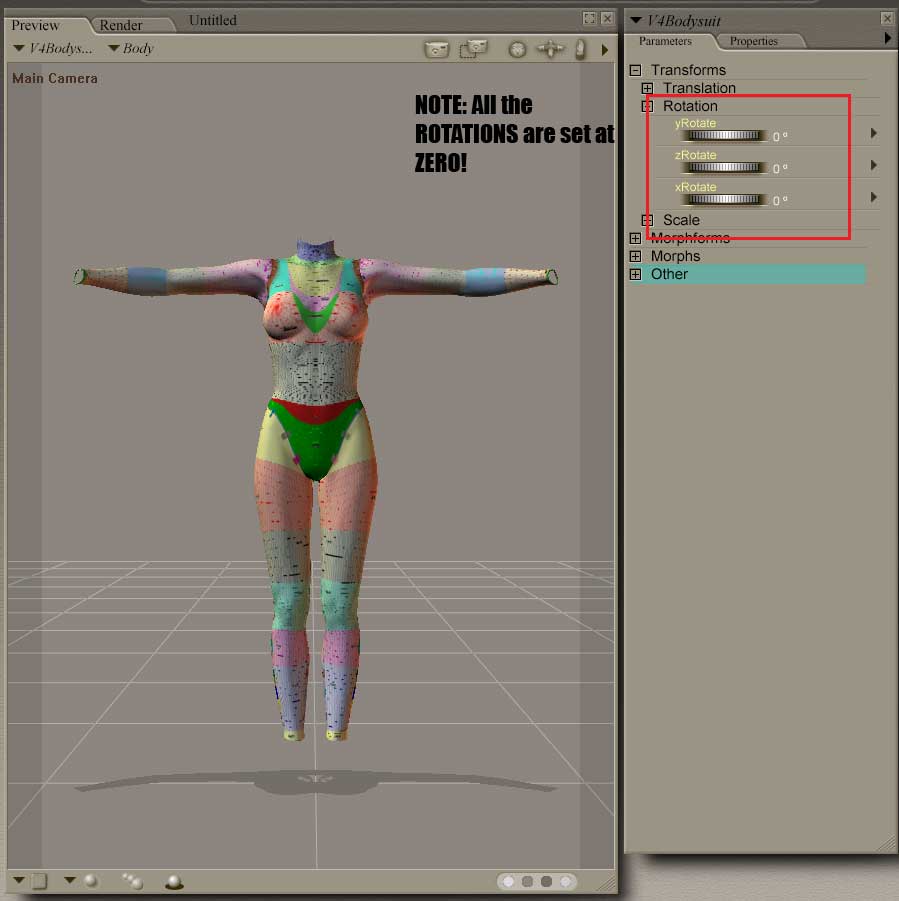Select the last display-style dot at bottom right
The image size is (899, 901).
[x=566, y=882]
